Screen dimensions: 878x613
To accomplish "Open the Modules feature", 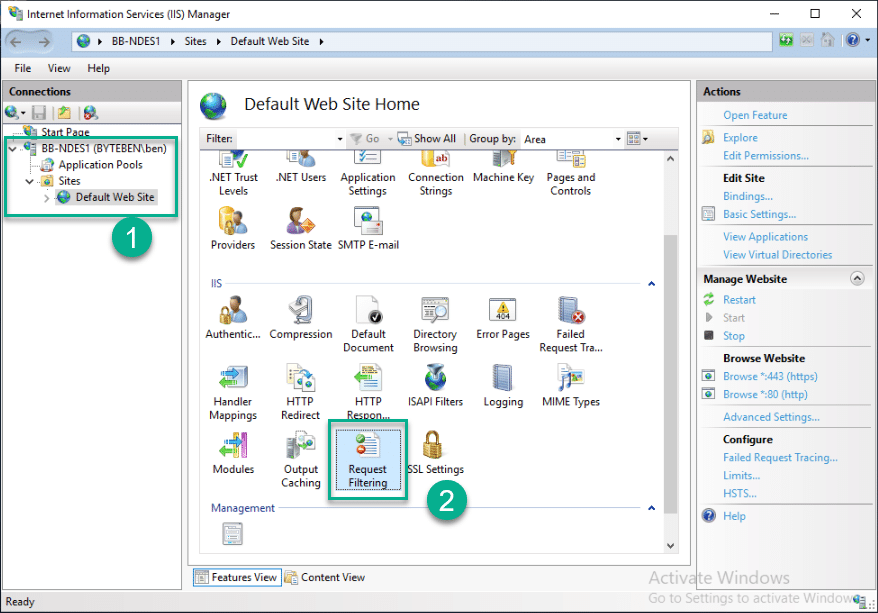I will tap(233, 453).
